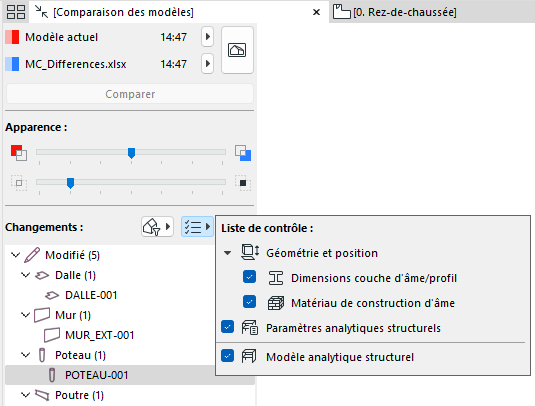Select DALLE-001 in the changes tree
Viewport: 535px width, 406px height.
pyautogui.click(x=91, y=295)
